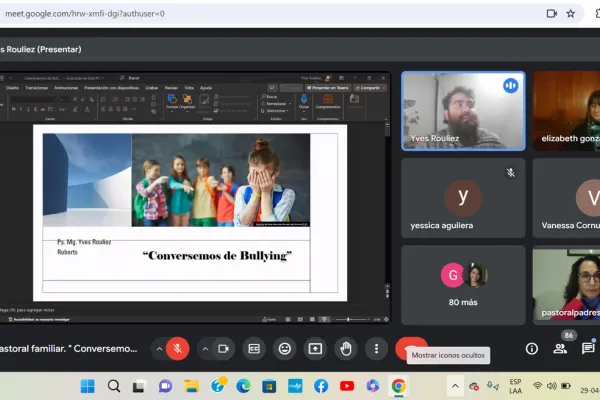Select the elizabeth gonz video tile

tap(567, 111)
